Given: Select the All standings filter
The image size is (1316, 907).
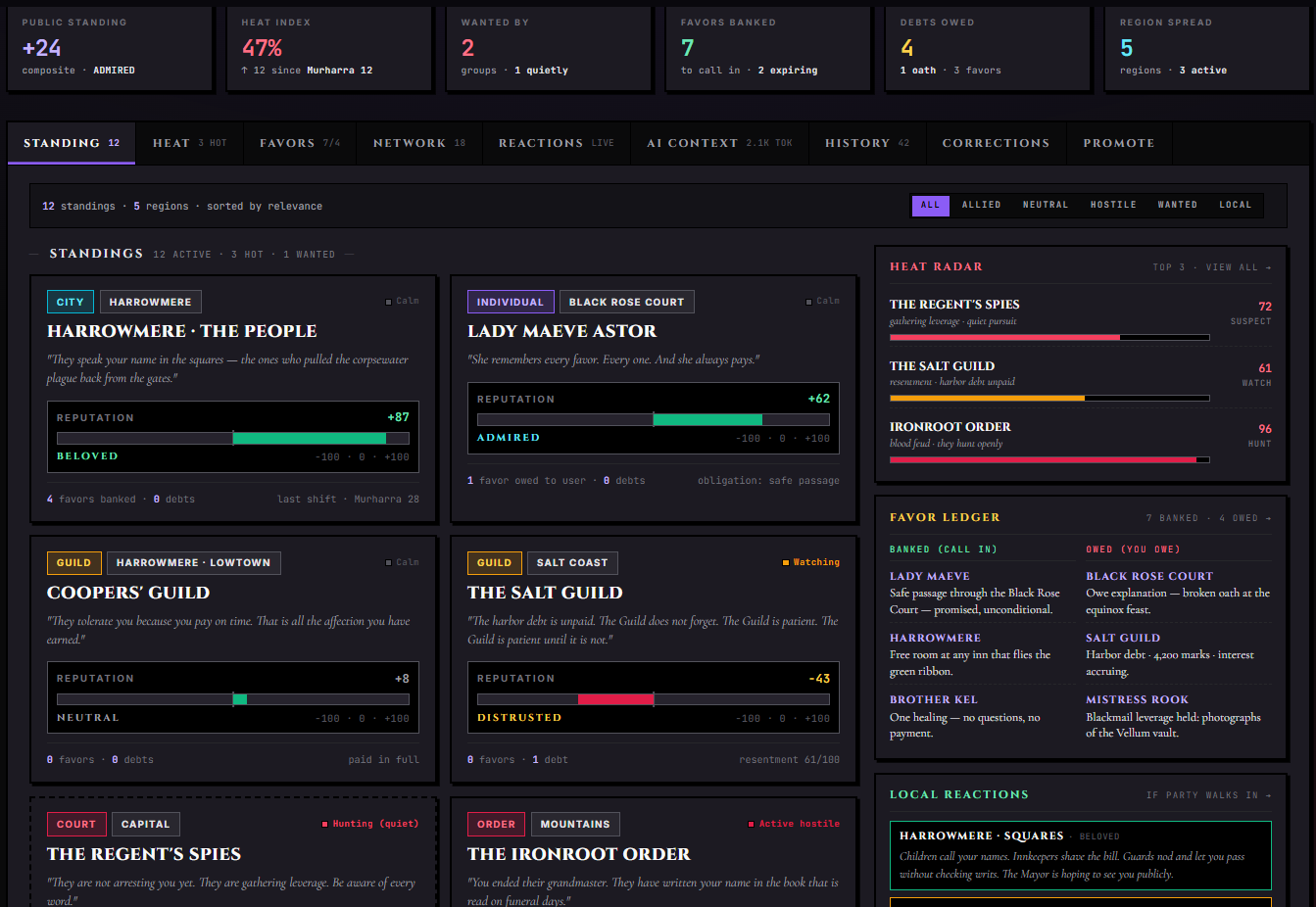Looking at the screenshot, I should tap(930, 205).
